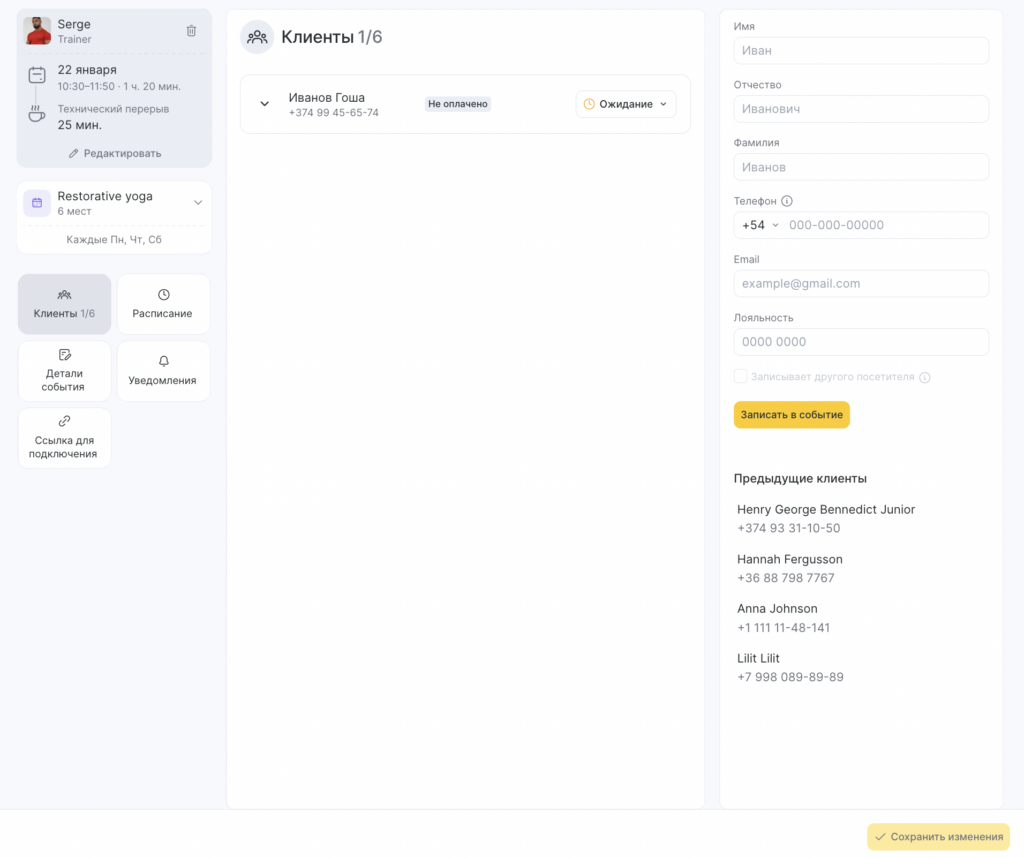This screenshot has width=1024, height=858.
Task: Click Serge's trainer avatar photo
Action: click(38, 31)
